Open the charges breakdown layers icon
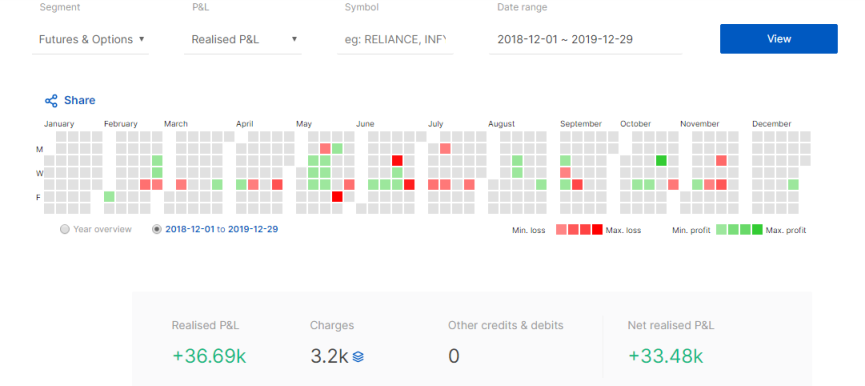Viewport: 865px width, 386px height. [x=358, y=357]
